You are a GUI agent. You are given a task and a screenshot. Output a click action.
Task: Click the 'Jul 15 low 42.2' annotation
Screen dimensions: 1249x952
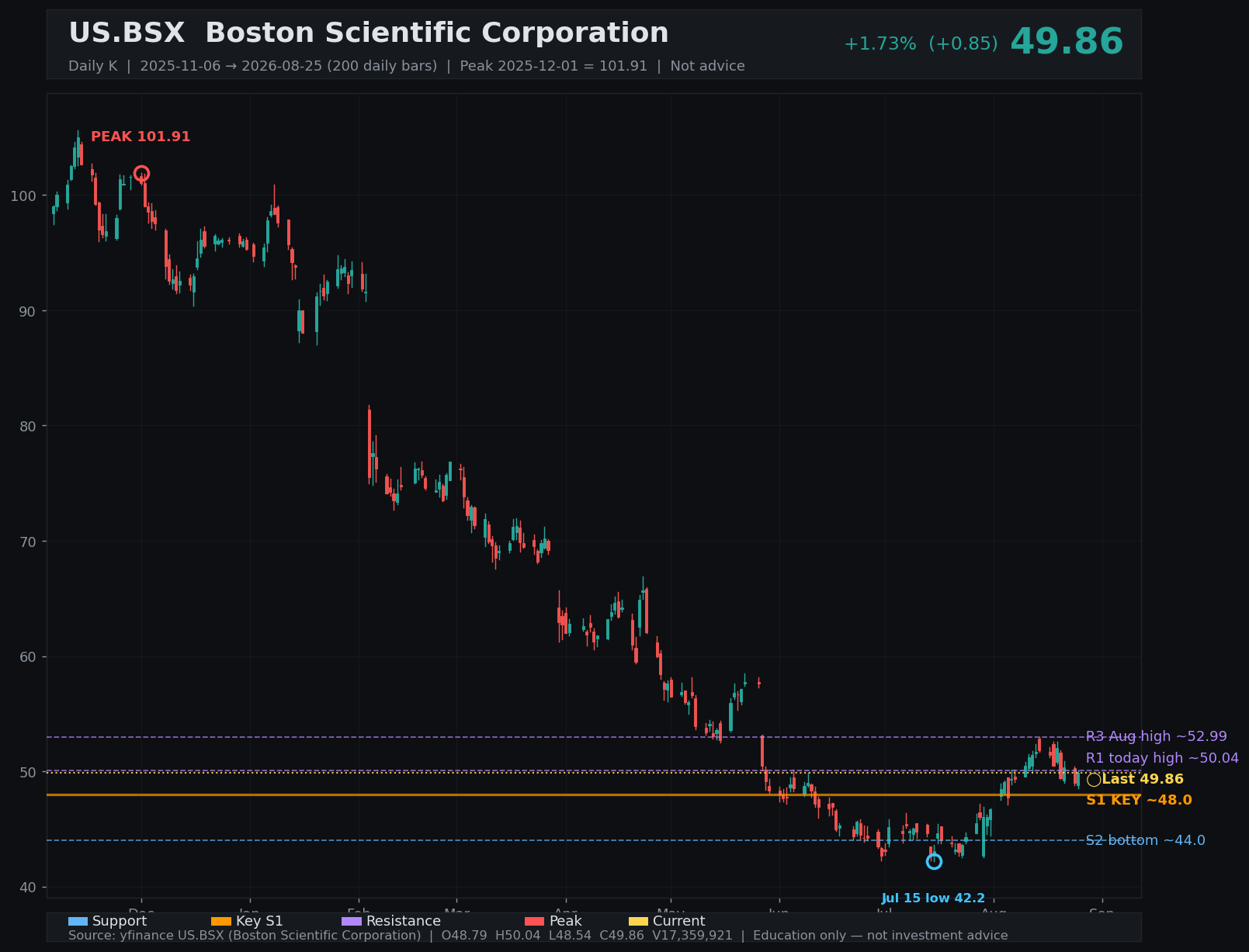[x=933, y=898]
